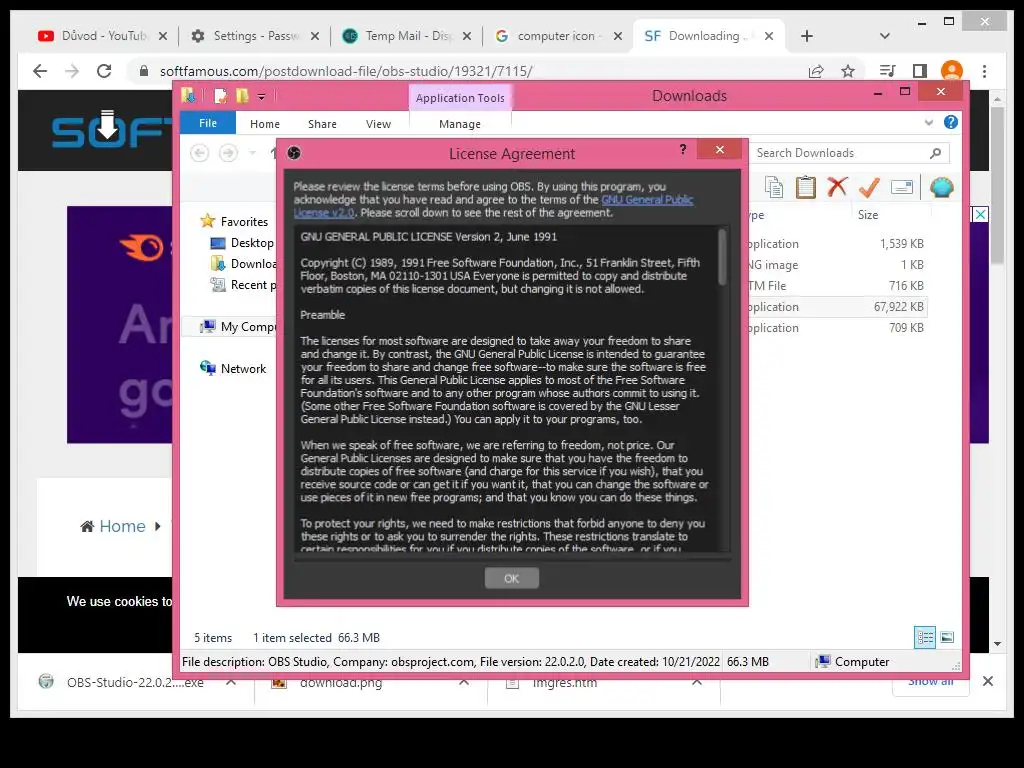Click the orange checkmark icon in Downloads
The image size is (1024, 768).
coord(869,187)
